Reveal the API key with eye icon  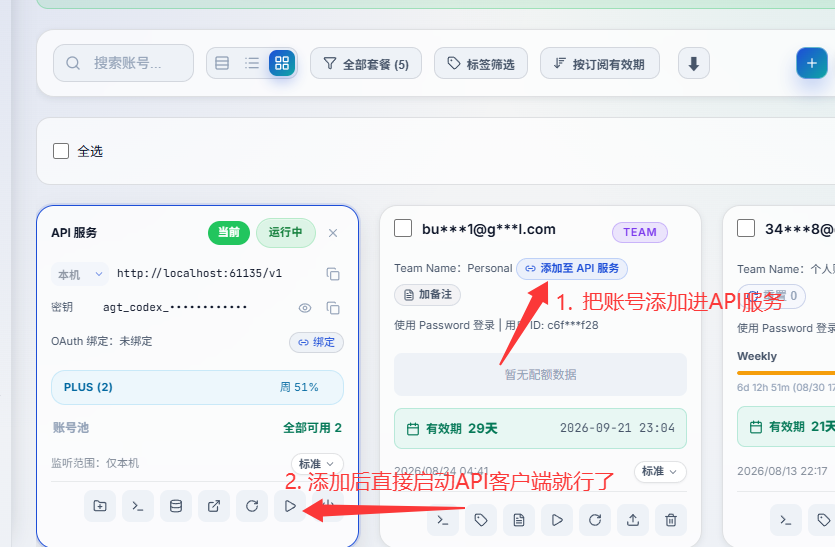click(305, 308)
